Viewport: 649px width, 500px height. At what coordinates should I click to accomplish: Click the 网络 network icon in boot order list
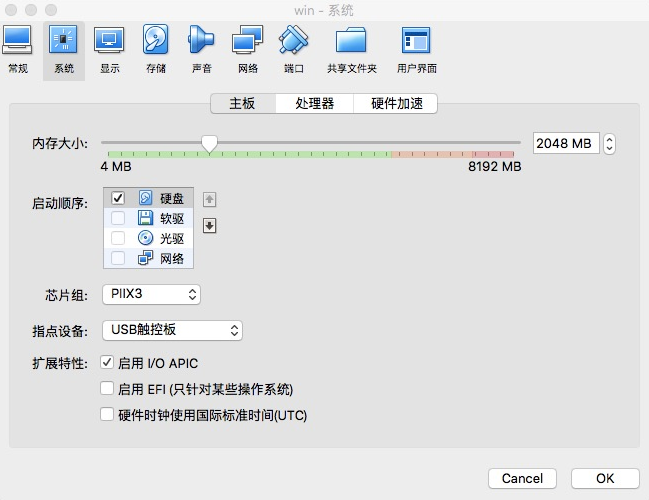145,258
